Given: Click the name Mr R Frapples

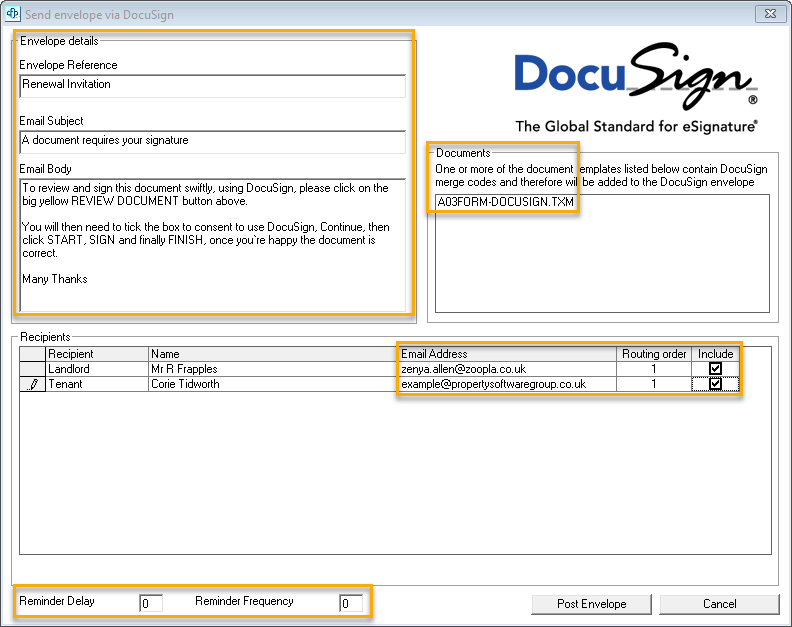Looking at the screenshot, I should pos(184,369).
